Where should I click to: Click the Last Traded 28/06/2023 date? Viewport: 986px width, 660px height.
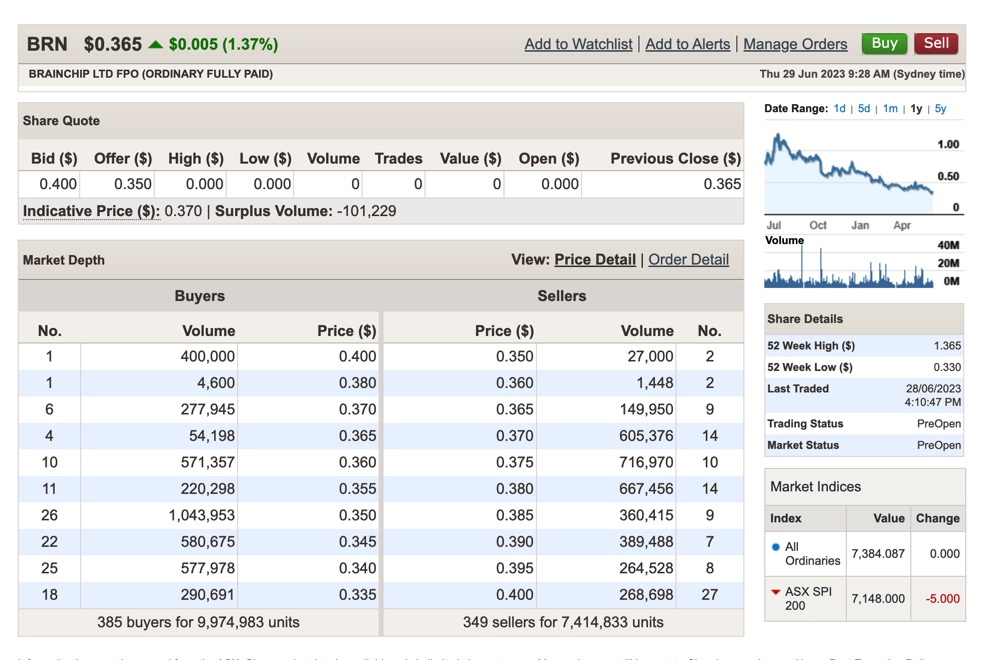pyautogui.click(x=933, y=388)
